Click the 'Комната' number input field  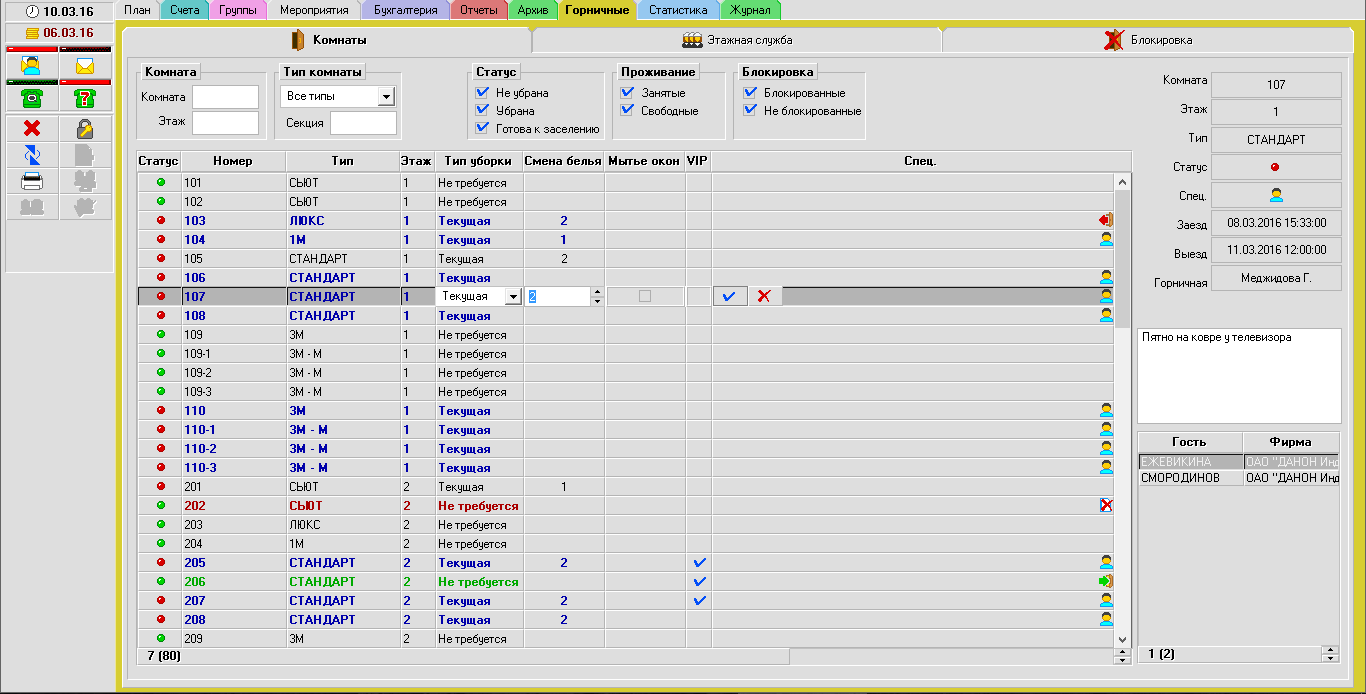[225, 97]
